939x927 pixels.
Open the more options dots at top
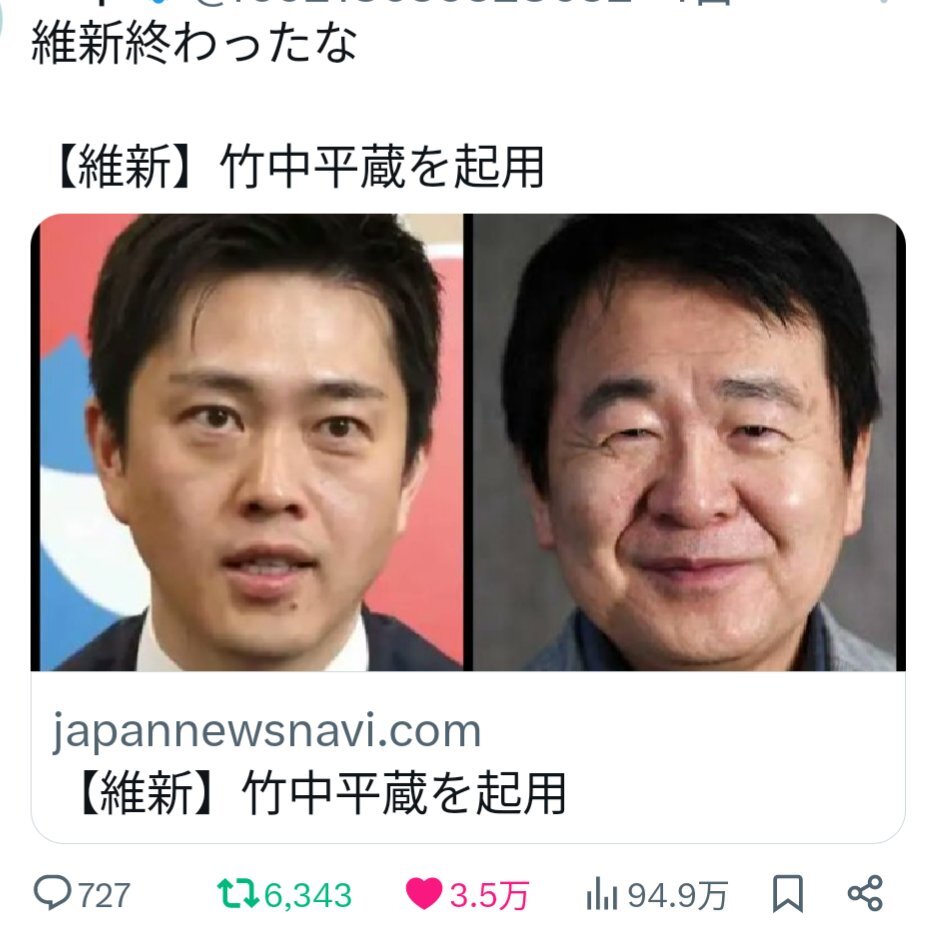pyautogui.click(x=884, y=3)
